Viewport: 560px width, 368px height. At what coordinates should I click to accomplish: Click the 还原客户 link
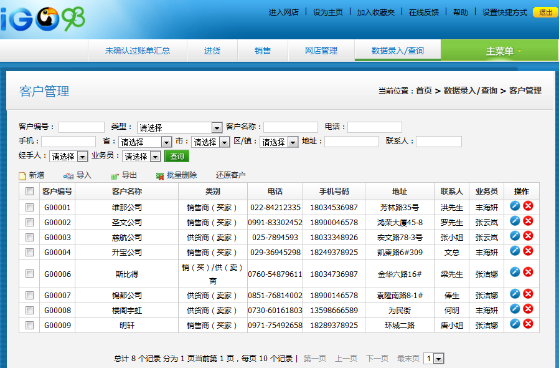click(x=230, y=175)
